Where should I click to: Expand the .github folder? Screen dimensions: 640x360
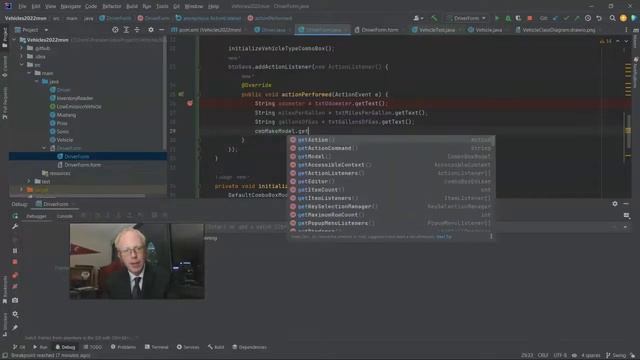[22, 48]
